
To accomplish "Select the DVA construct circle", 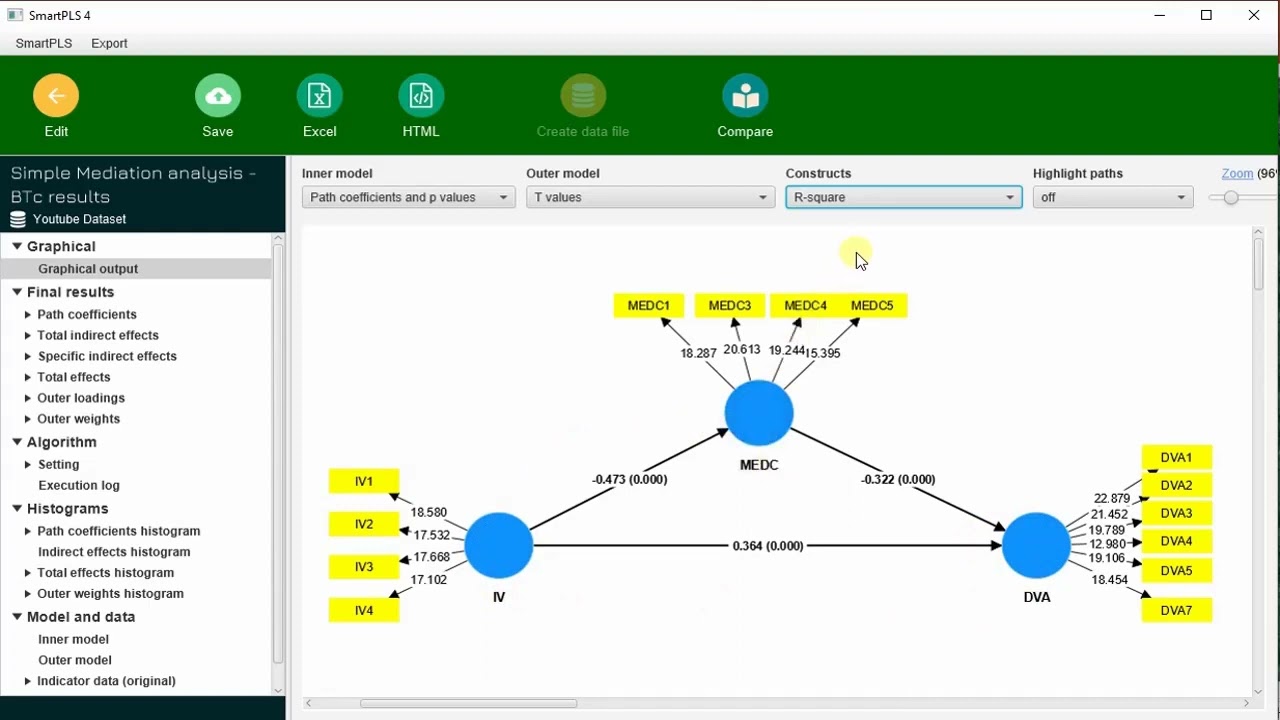I will 1036,545.
